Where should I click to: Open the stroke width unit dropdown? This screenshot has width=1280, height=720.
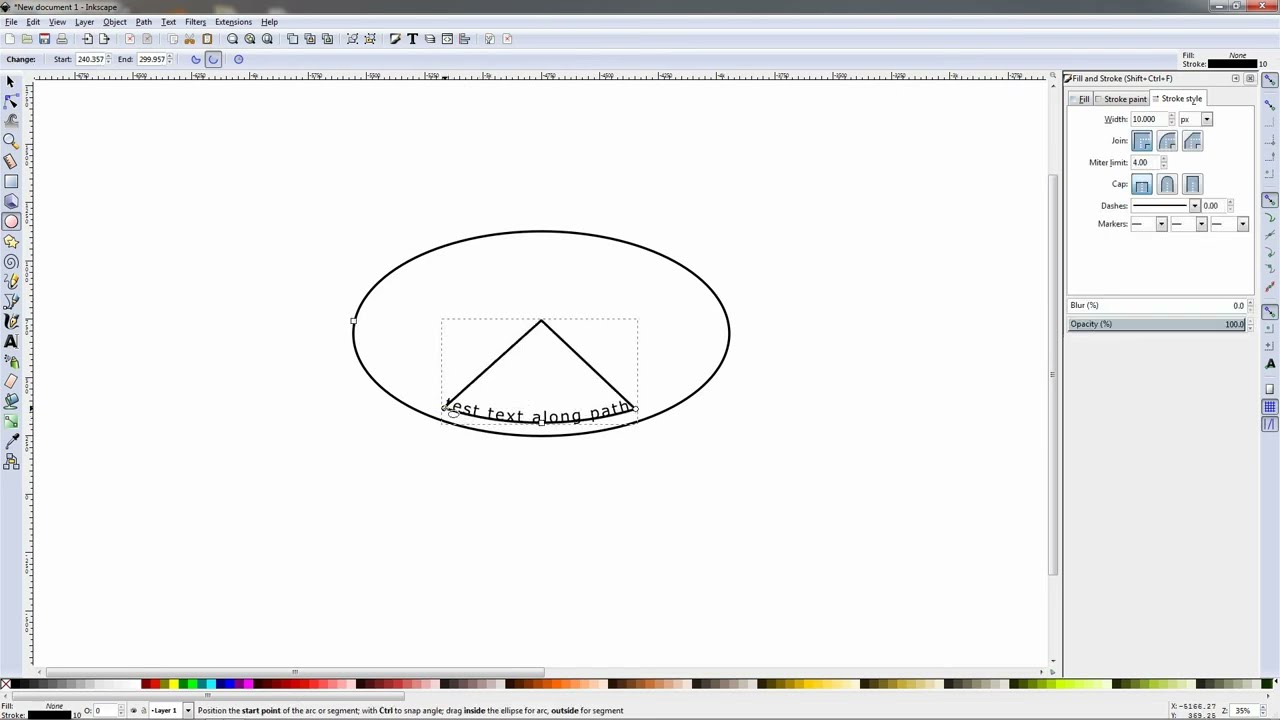1206,119
